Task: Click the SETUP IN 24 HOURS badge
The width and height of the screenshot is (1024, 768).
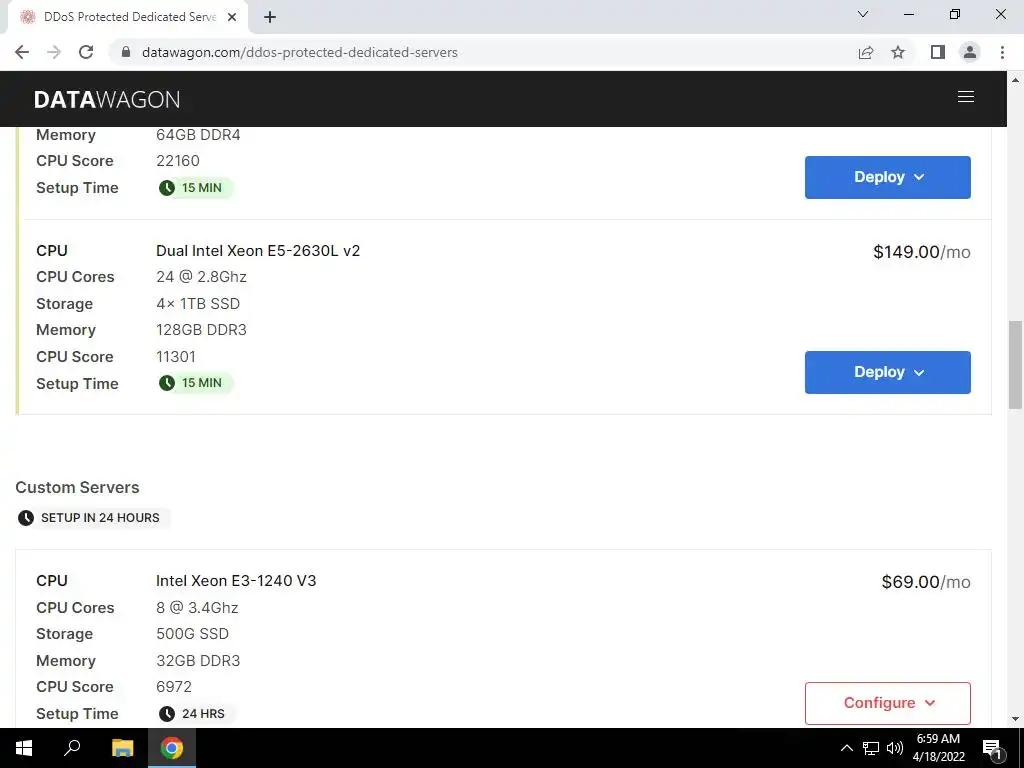Action: (92, 518)
